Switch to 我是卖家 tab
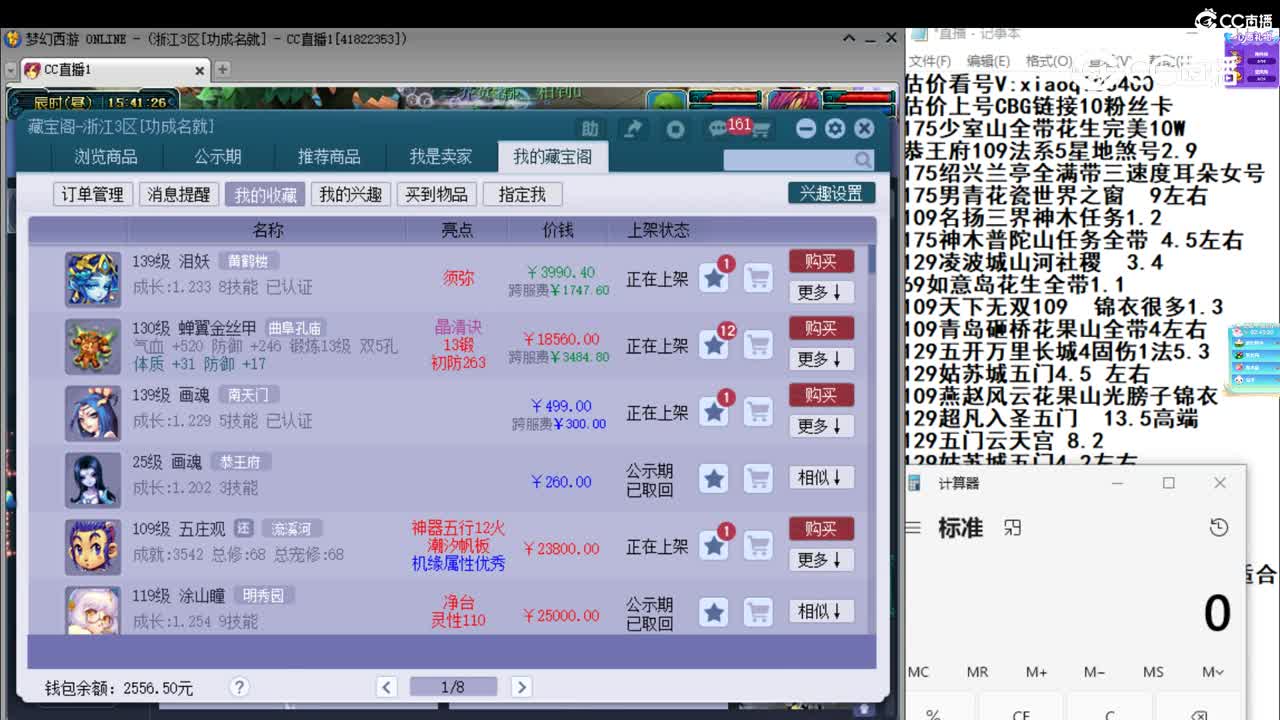Viewport: 1280px width, 720px height. click(x=441, y=157)
